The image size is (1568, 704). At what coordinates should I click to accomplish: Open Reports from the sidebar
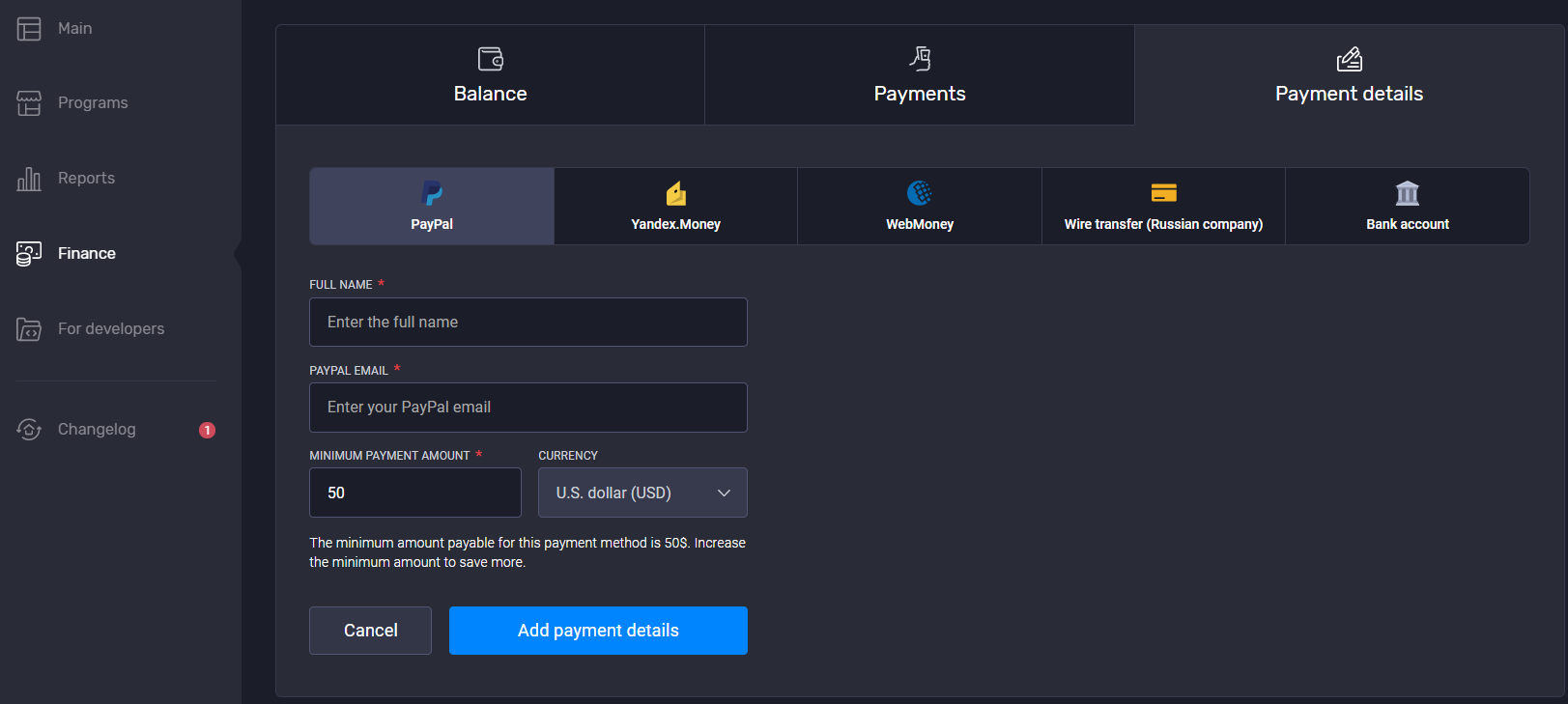86,179
